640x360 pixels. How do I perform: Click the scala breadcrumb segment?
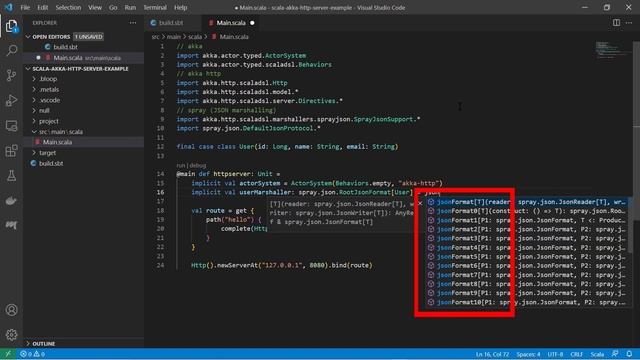[195, 37]
